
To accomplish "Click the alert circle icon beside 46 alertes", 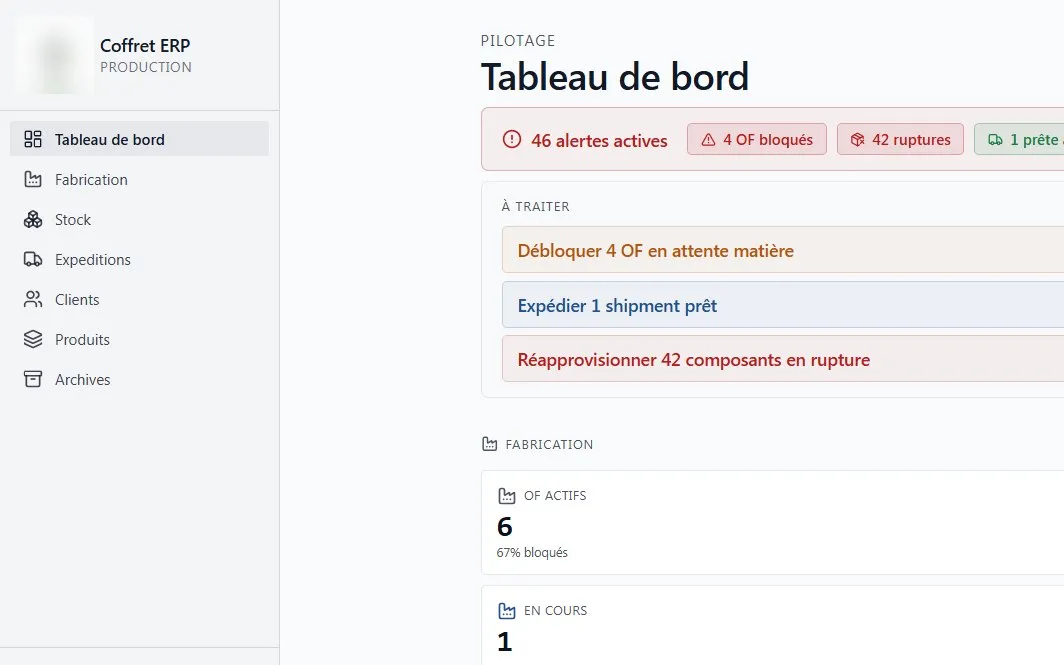I will coord(512,139).
